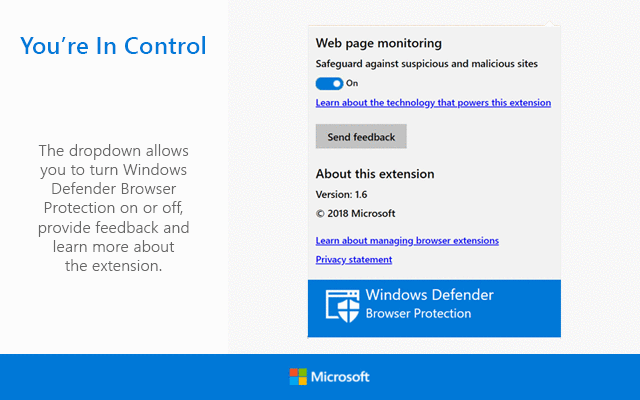Click the Browser Protection subtitle in banner

418,314
